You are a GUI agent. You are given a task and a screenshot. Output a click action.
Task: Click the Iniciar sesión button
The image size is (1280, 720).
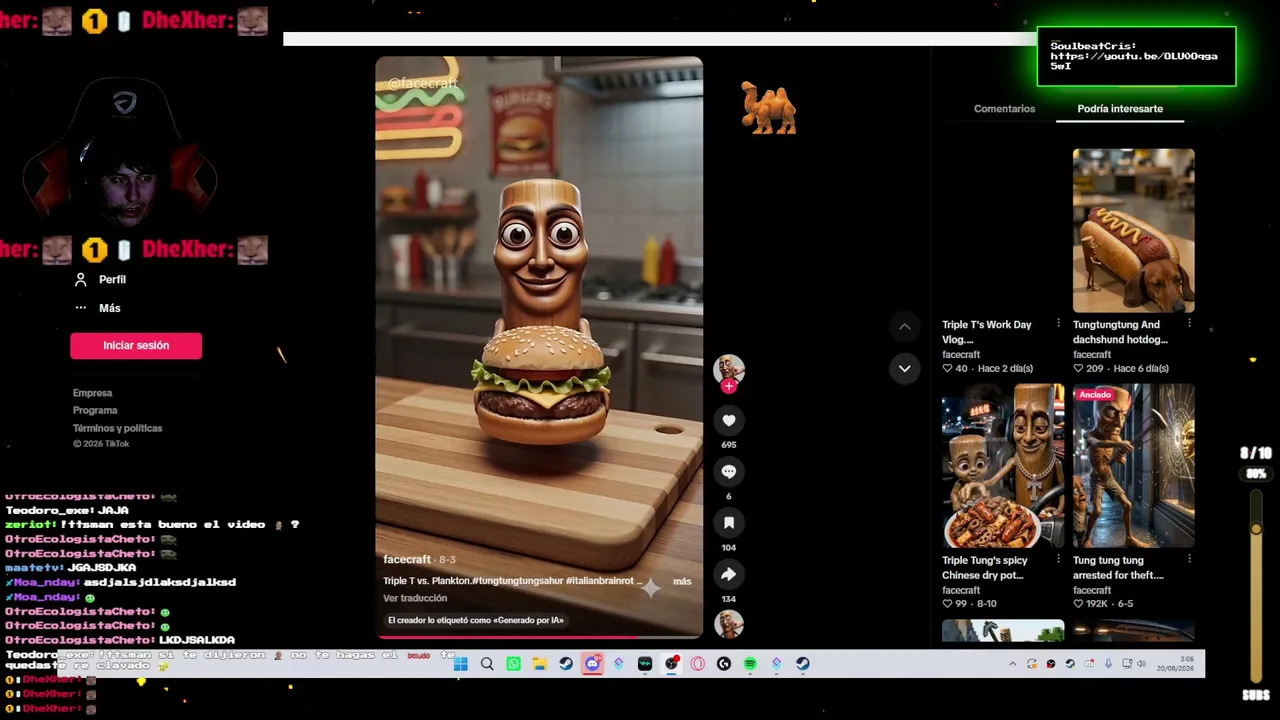point(136,346)
